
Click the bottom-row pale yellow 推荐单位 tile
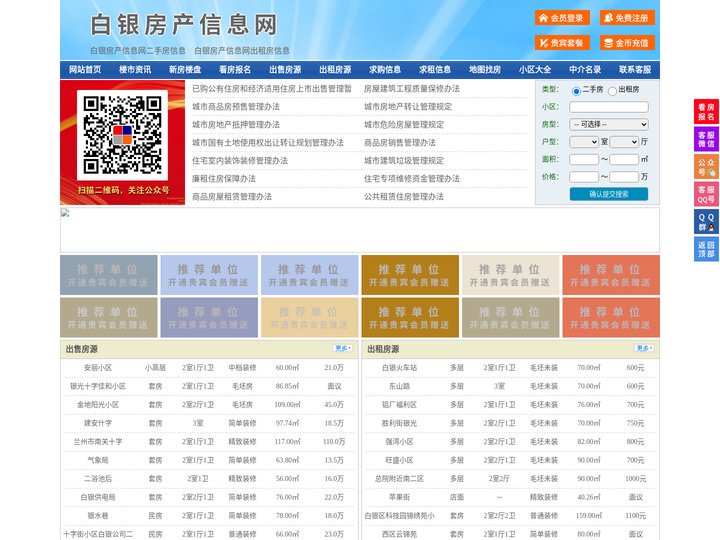click(x=309, y=318)
